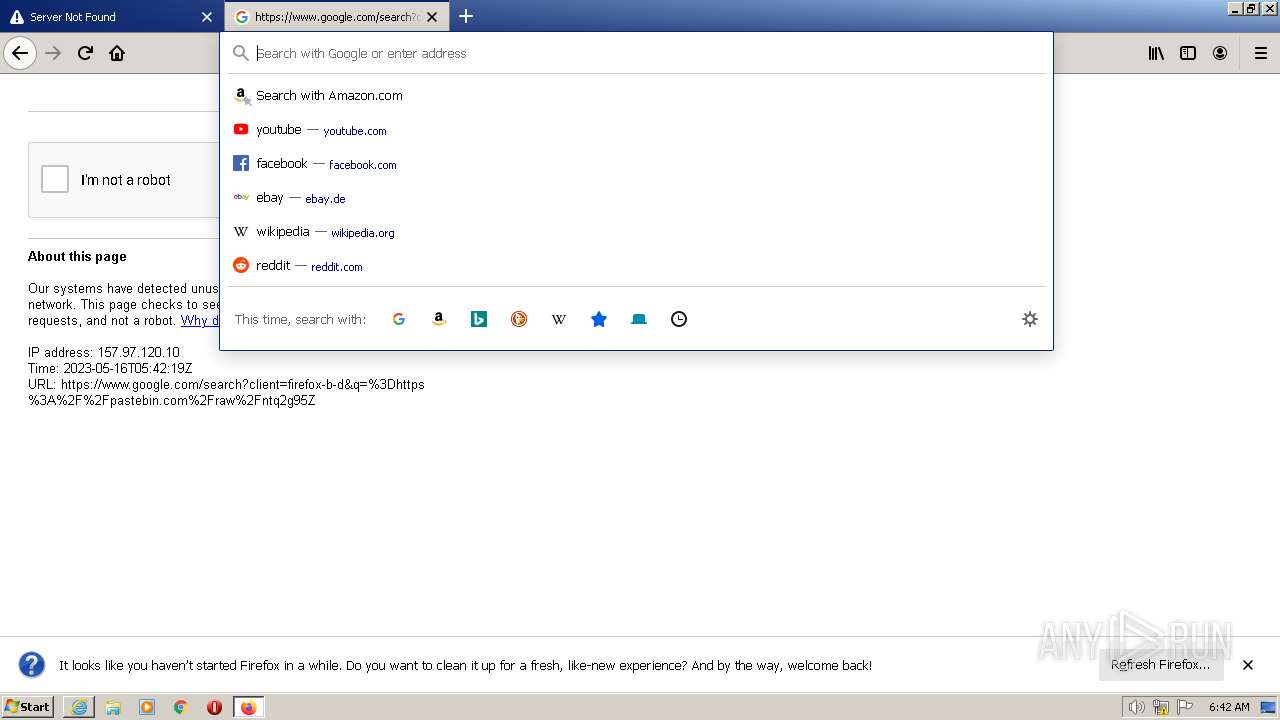
Task: Open a new tab with plus button
Action: pyautogui.click(x=465, y=16)
